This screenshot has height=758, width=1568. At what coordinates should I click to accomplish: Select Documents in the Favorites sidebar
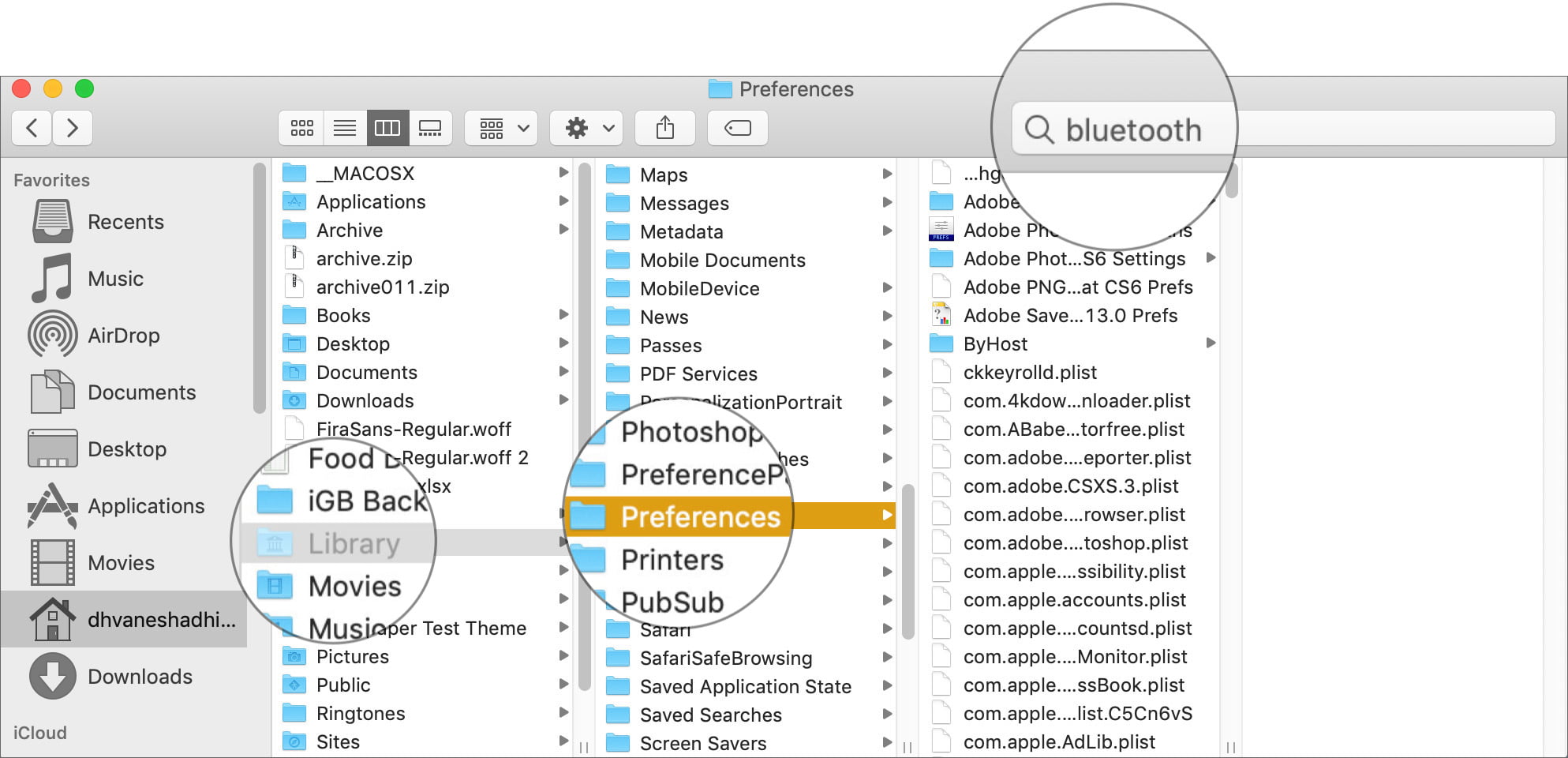point(142,392)
